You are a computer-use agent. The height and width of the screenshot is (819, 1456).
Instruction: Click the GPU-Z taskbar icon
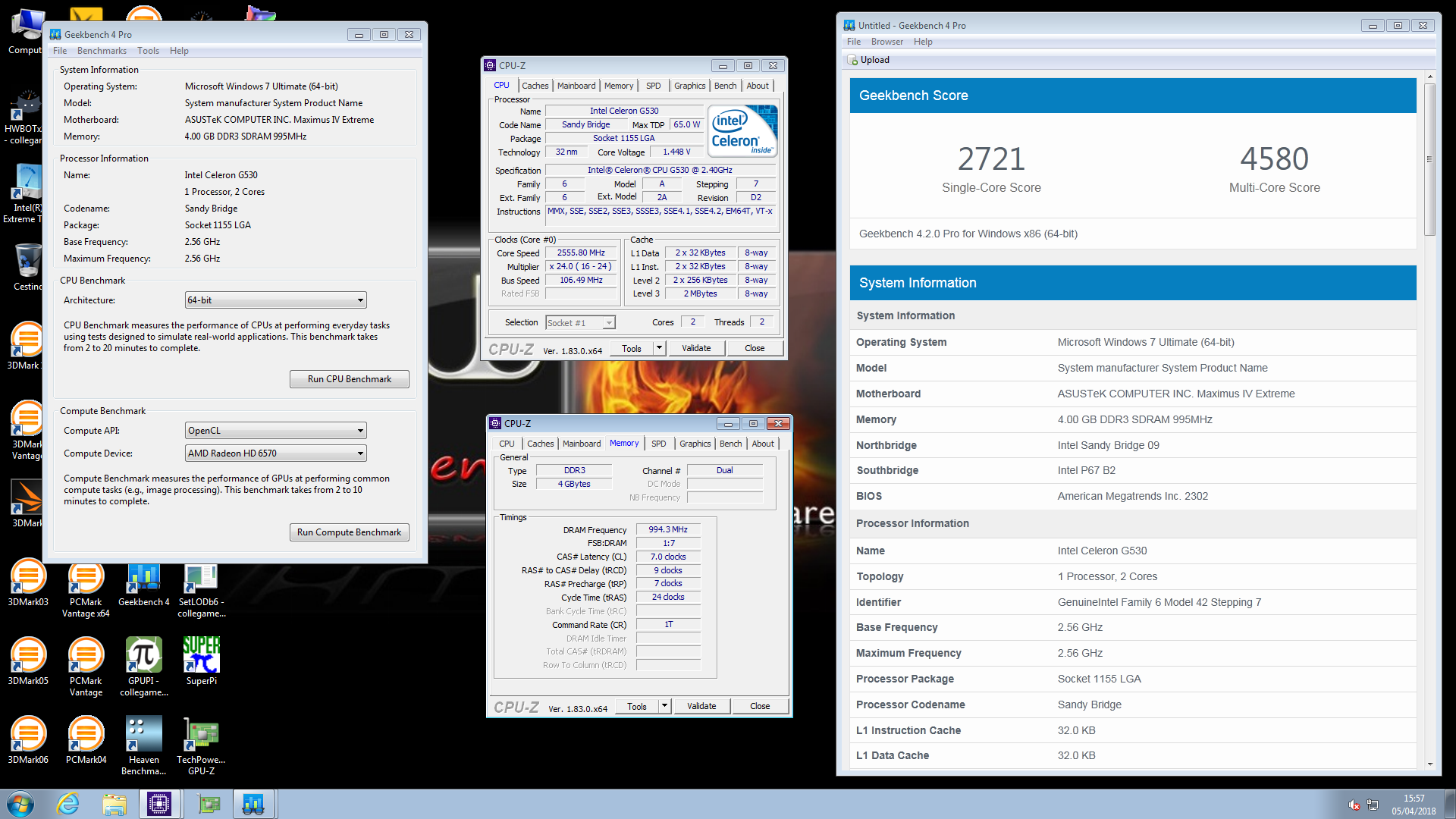click(x=208, y=804)
